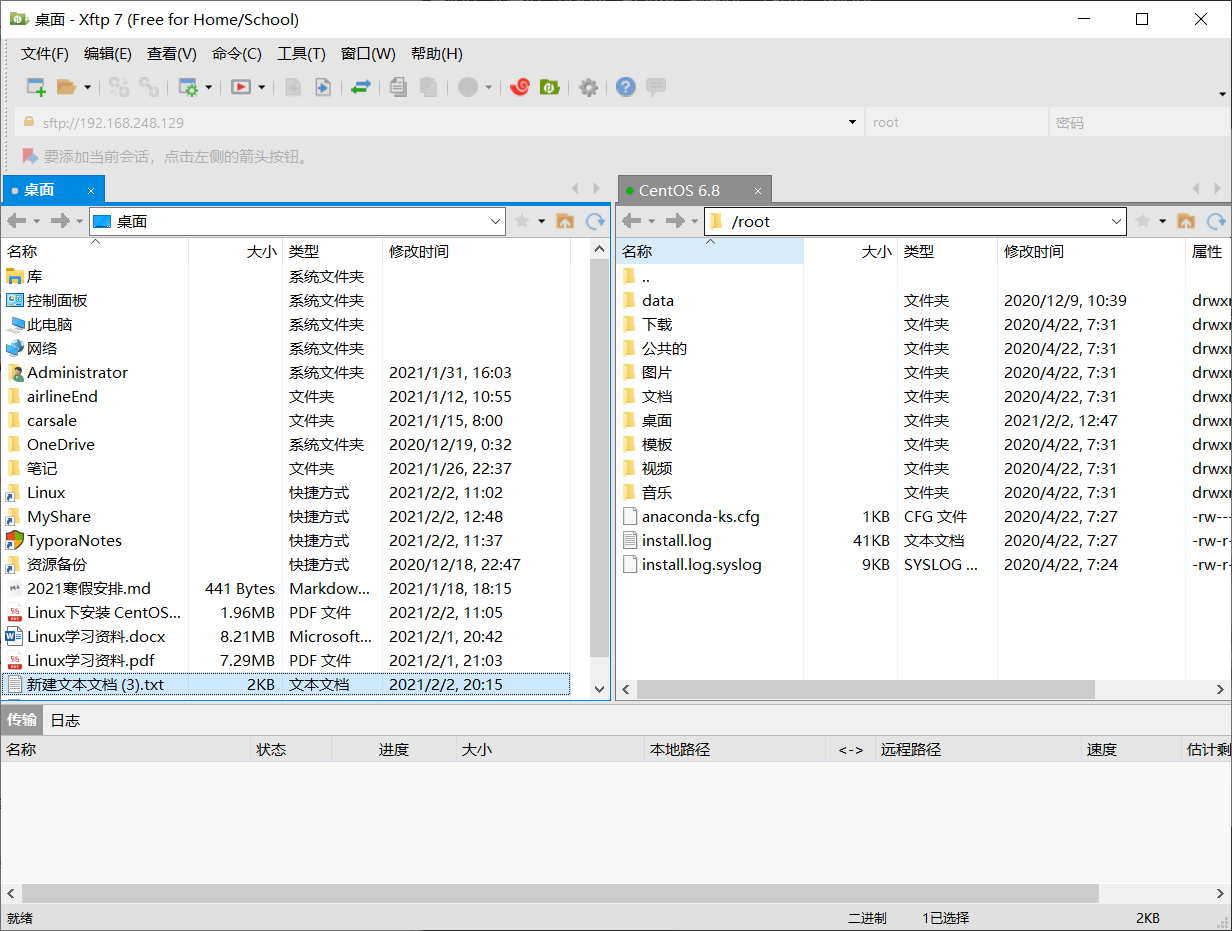The image size is (1232, 931).
Task: Open the 帮助(H) menu
Action: click(437, 54)
